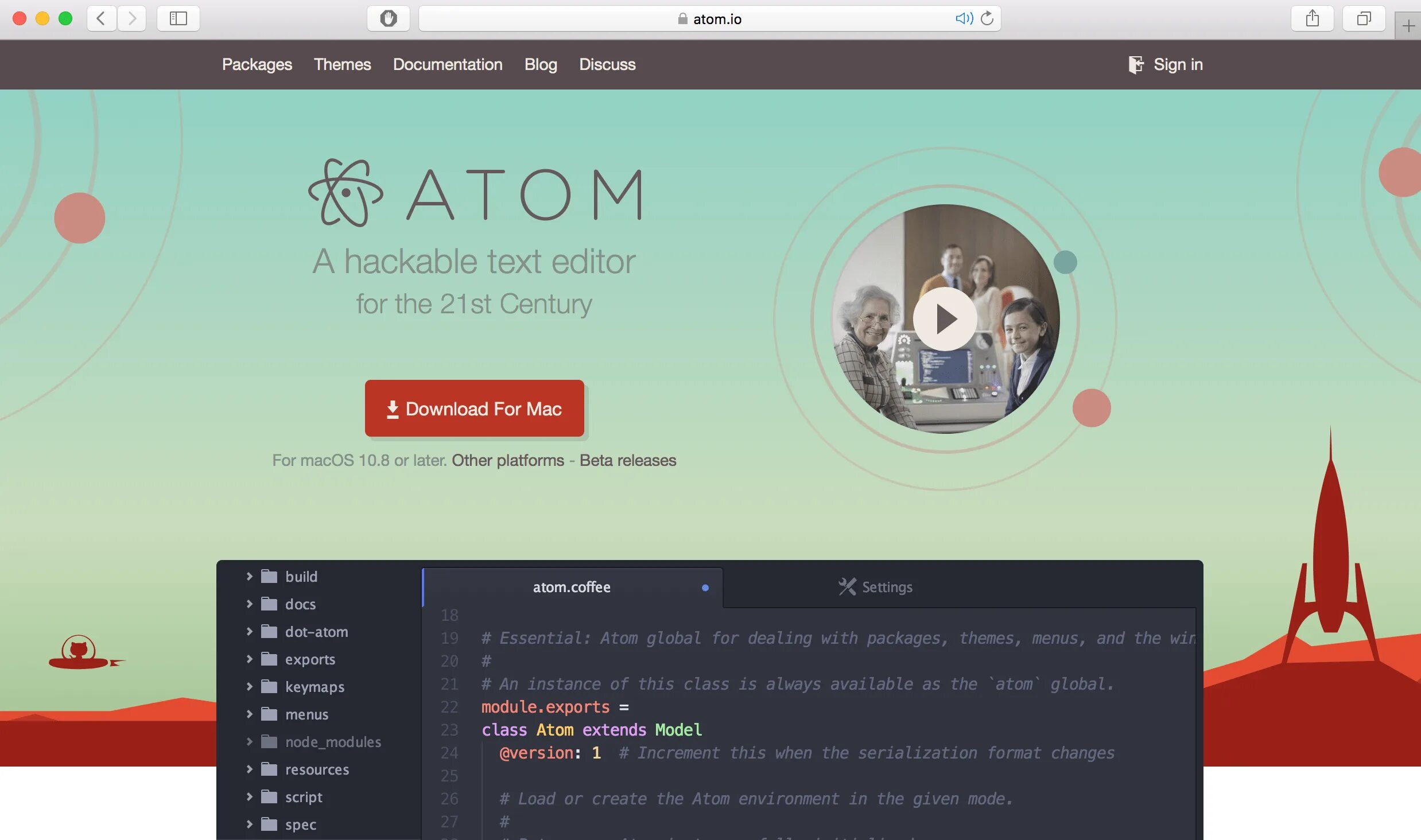This screenshot has width=1421, height=840.
Task: Click '@version' code token
Action: (x=536, y=753)
